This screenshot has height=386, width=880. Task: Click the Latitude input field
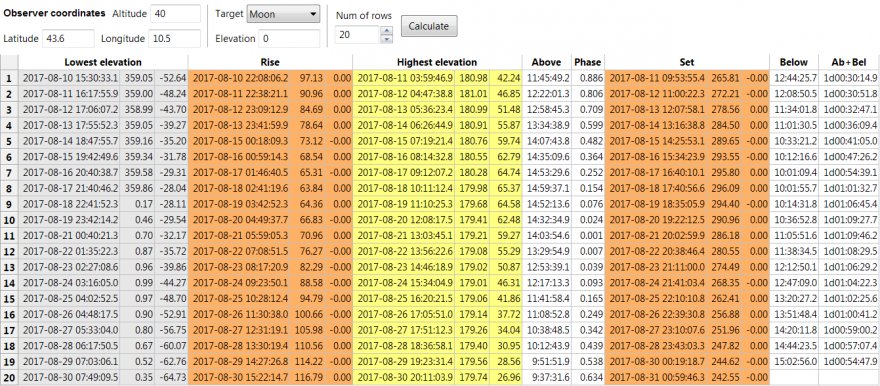tap(68, 39)
